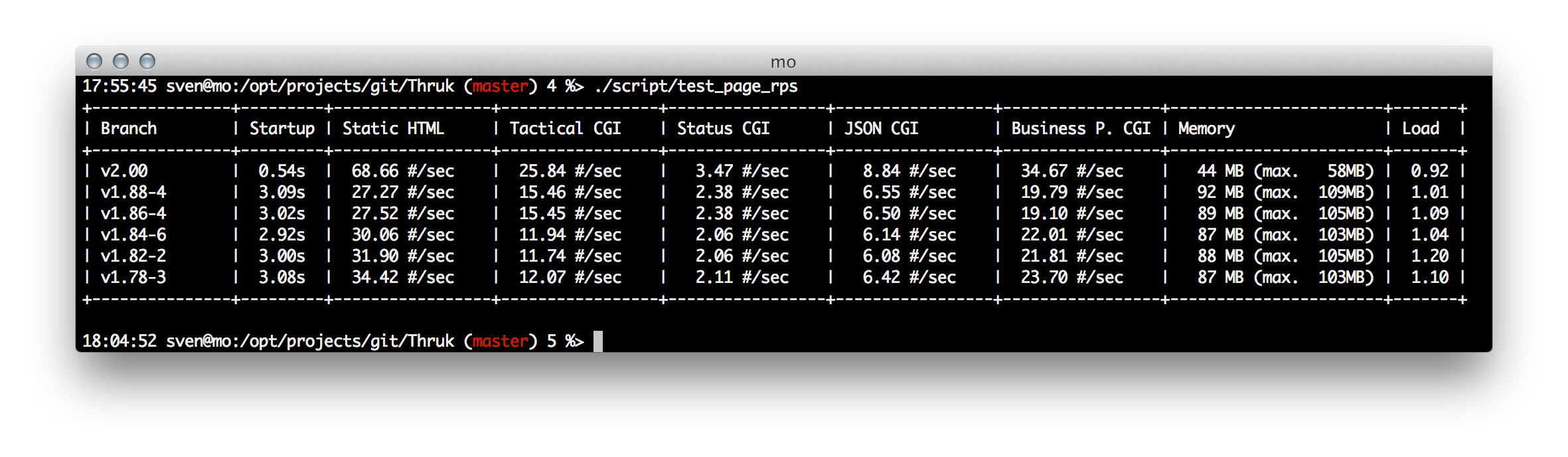
Task: Click the Tactical CGI column header
Action: click(565, 128)
